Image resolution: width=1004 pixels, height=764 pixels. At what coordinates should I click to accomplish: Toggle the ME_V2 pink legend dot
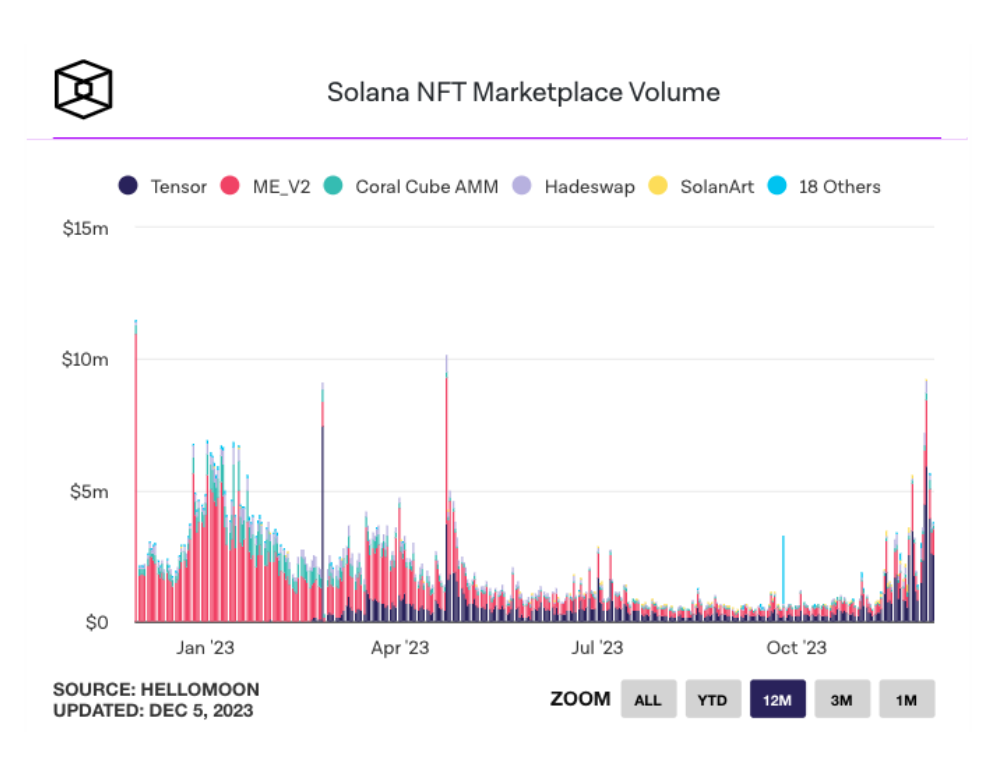tap(230, 186)
